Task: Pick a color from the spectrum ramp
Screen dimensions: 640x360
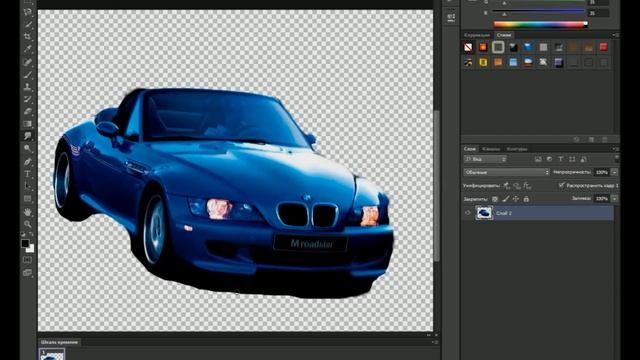Action: [x=540, y=24]
